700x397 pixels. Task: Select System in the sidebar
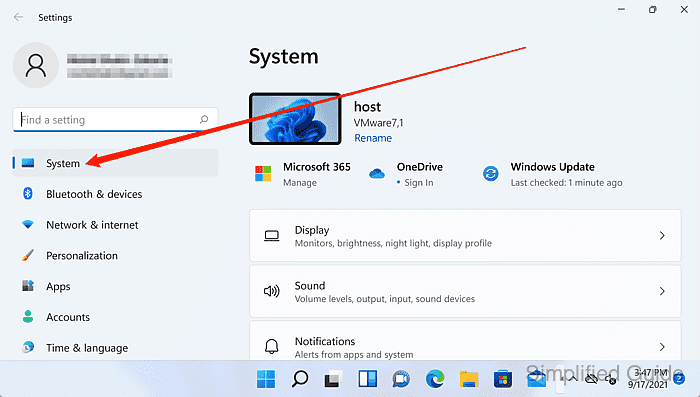[115, 163]
